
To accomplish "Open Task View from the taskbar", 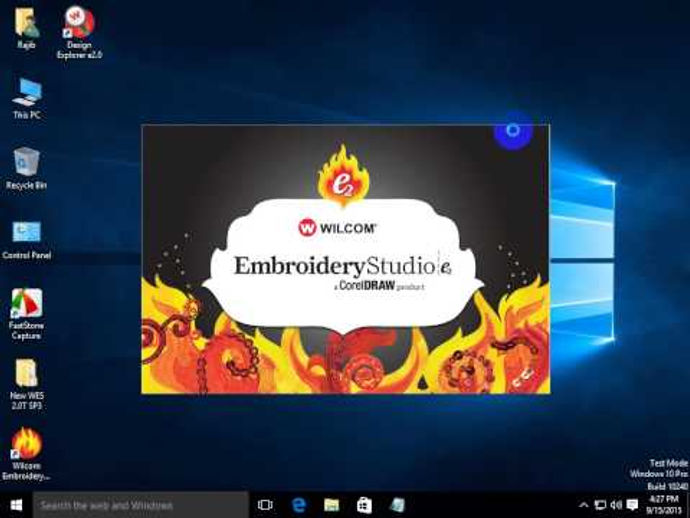I will pos(265,505).
